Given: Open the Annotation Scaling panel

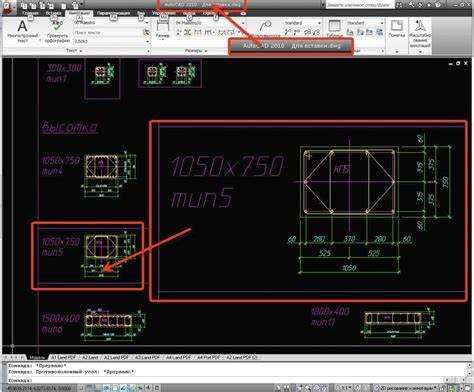Looking at the screenshot, I should click(420, 33).
